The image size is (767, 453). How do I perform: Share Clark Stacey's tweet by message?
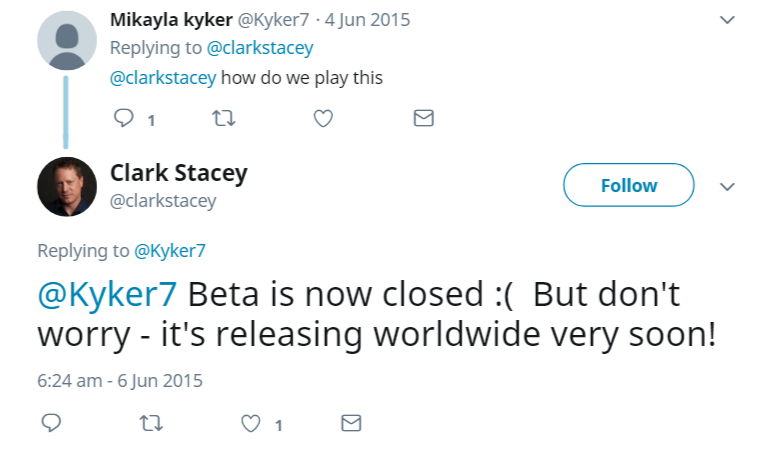click(351, 423)
